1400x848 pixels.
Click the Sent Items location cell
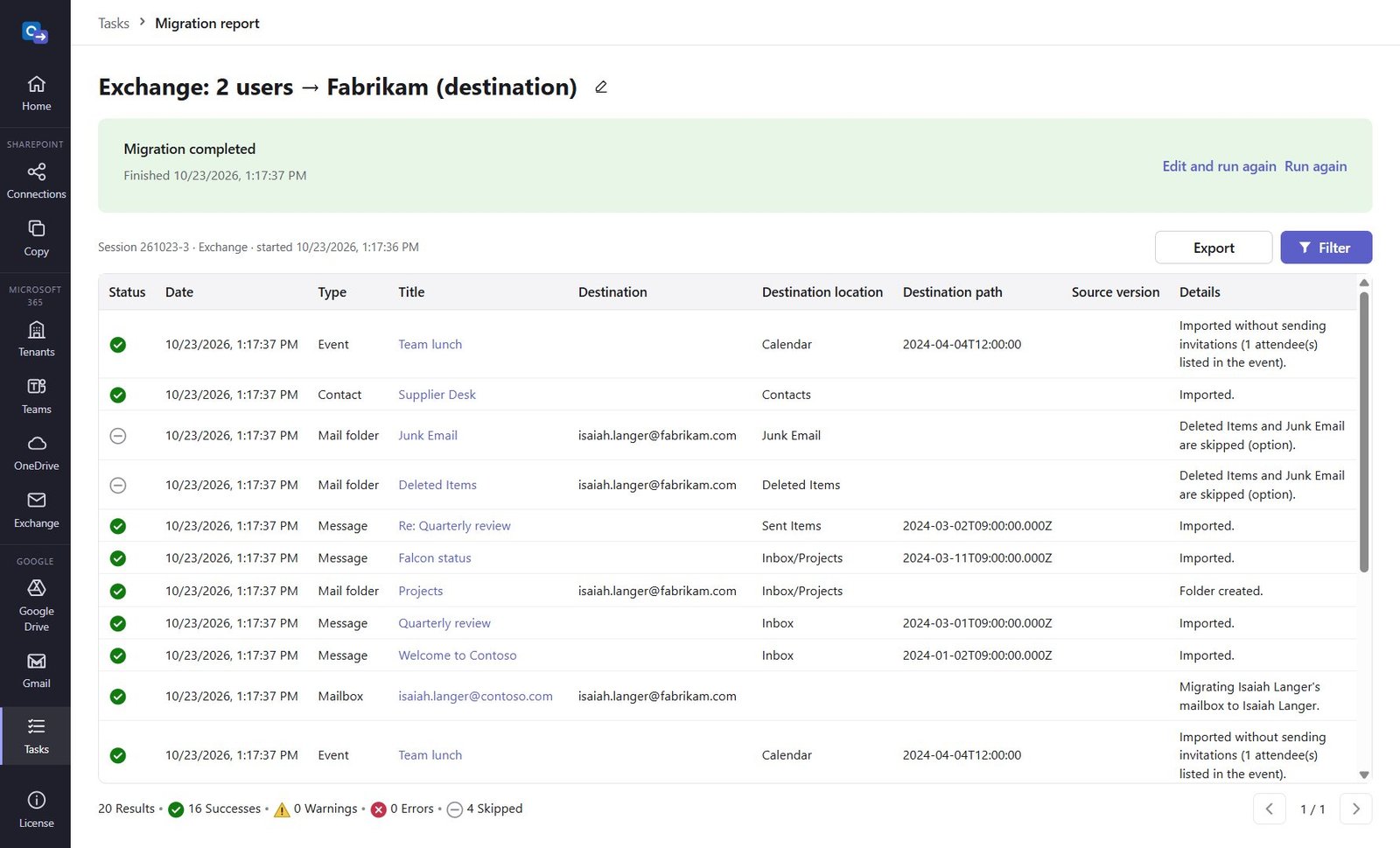(x=792, y=526)
